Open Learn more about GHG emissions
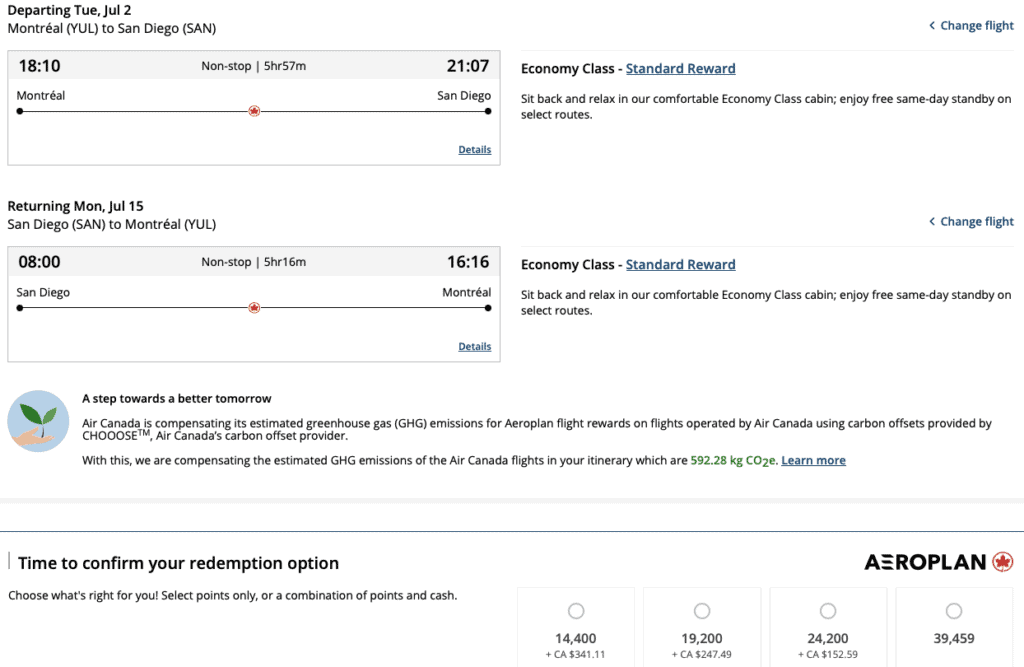This screenshot has height=667, width=1024. tap(813, 461)
